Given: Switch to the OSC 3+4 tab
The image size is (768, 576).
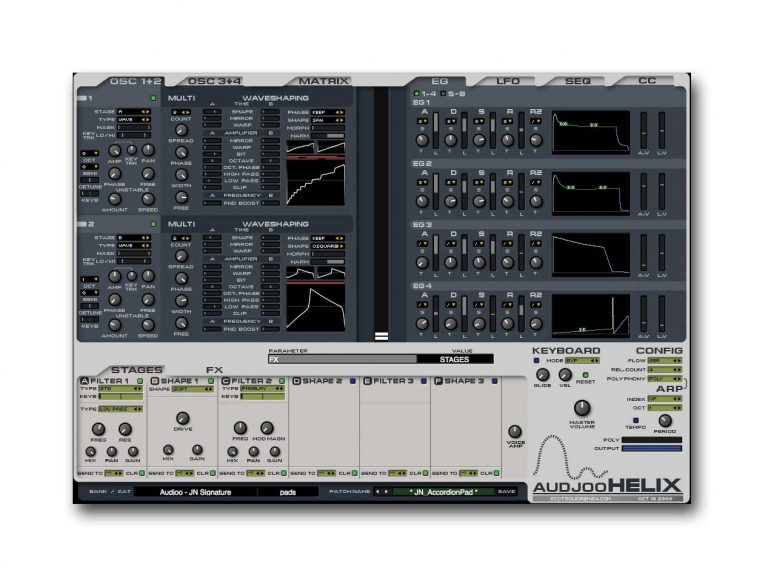Looking at the screenshot, I should coord(215,81).
